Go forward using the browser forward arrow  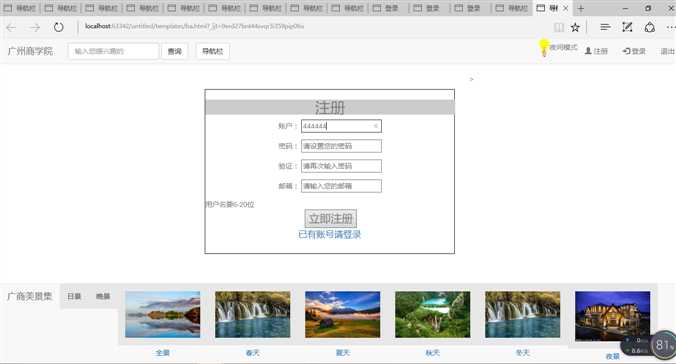[35, 27]
